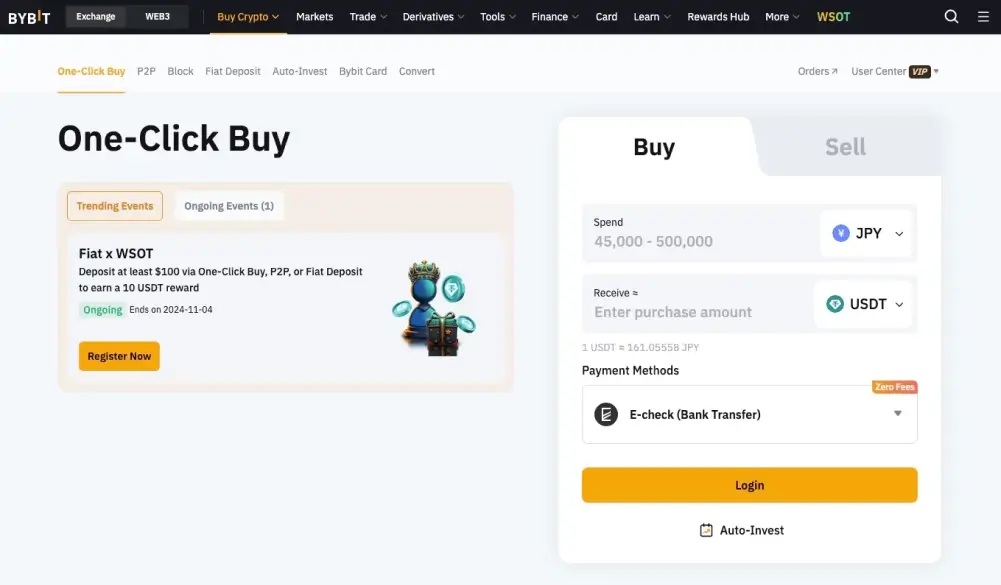This screenshot has height=585, width=1001.
Task: Select the Ongoing Events tab
Action: tap(229, 206)
